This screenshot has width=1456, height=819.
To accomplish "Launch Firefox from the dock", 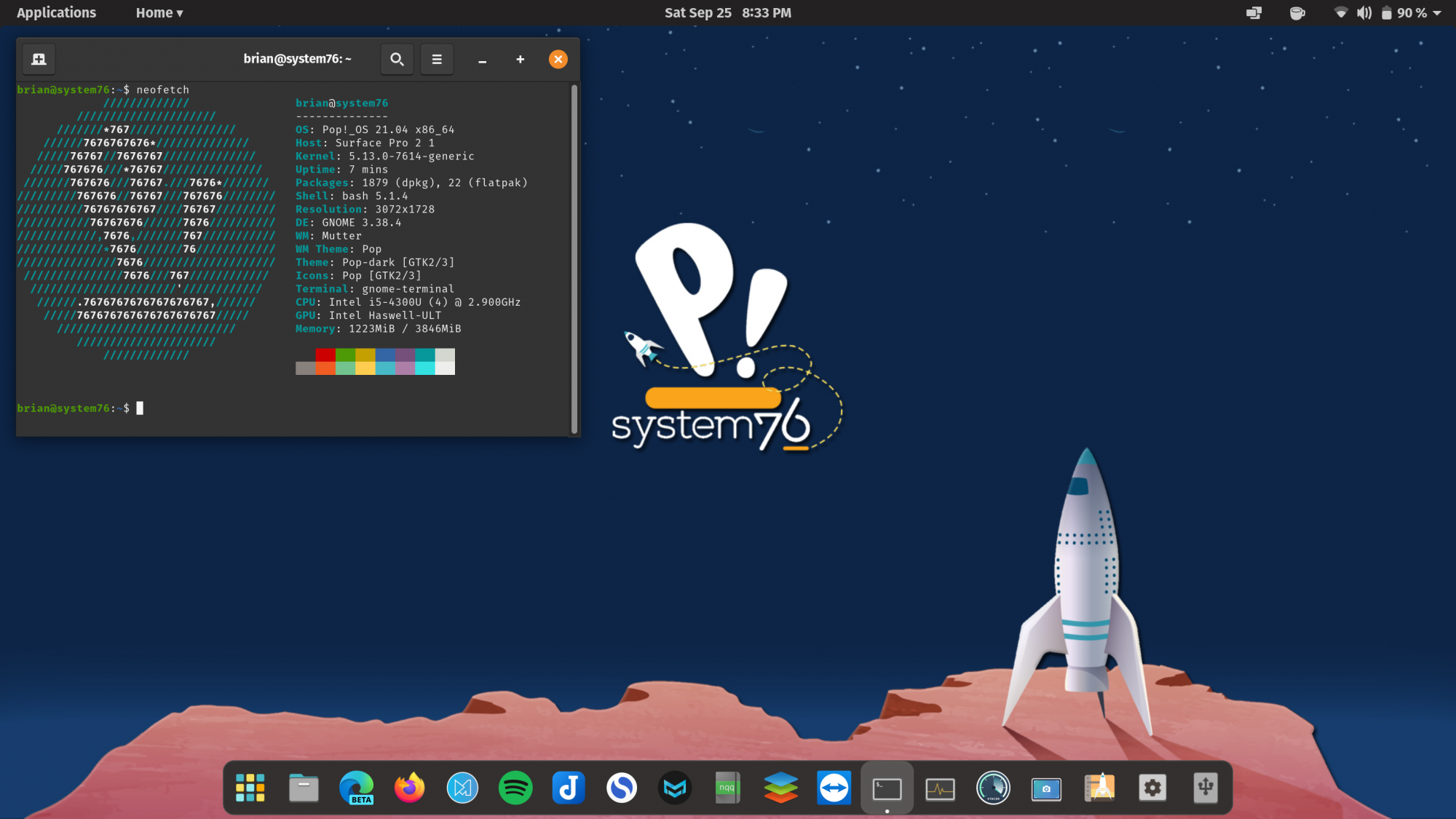I will (409, 788).
